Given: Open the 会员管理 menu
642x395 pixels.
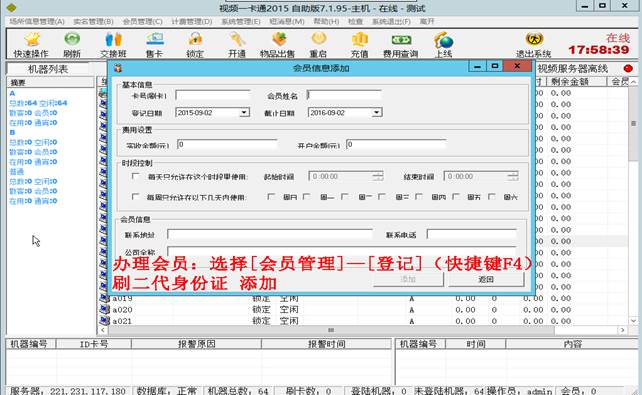Looking at the screenshot, I should [142, 21].
